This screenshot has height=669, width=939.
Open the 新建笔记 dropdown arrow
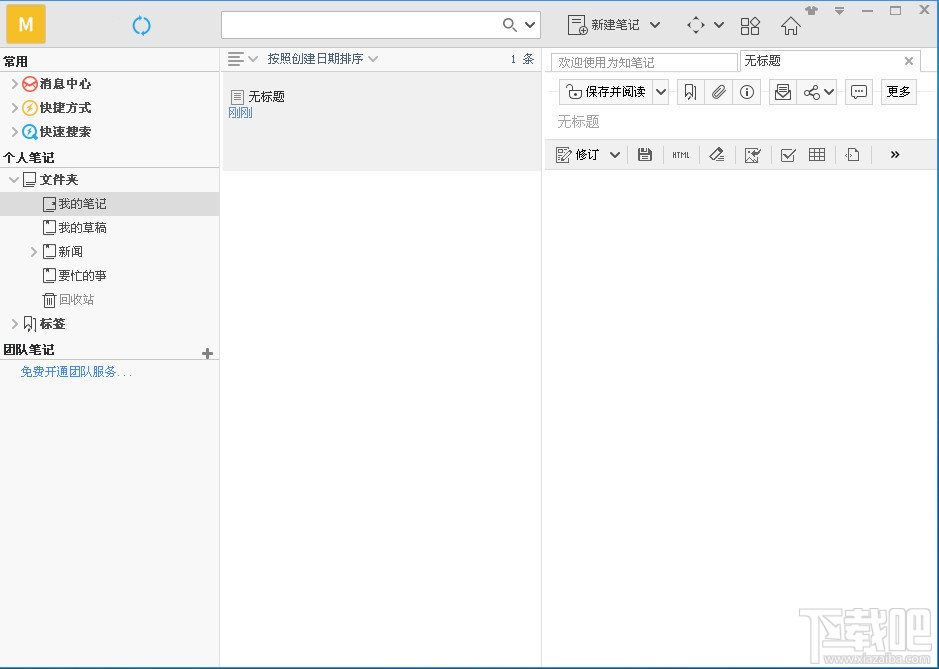tap(655, 25)
